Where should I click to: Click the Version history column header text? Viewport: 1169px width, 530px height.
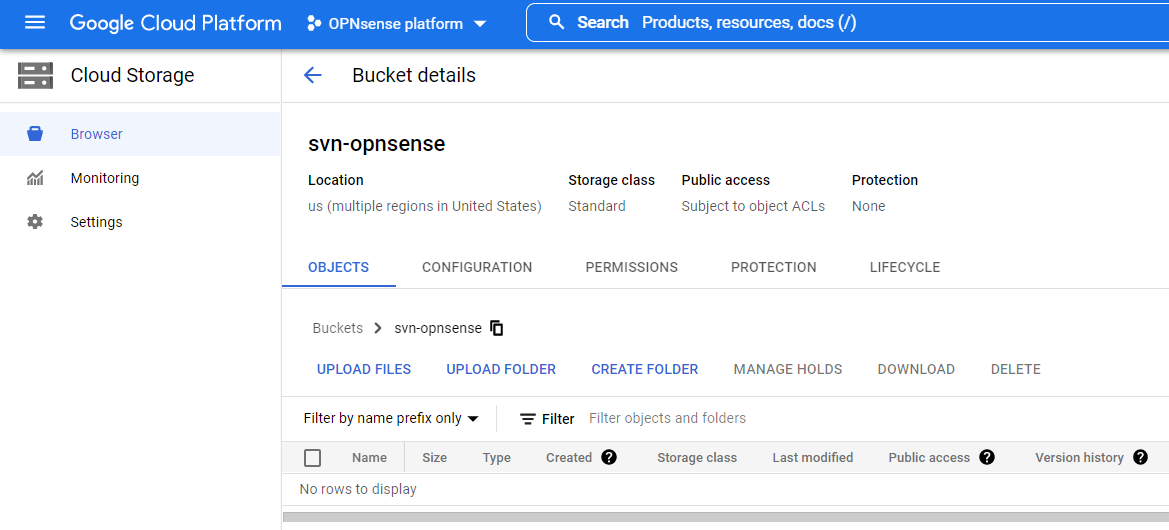pyautogui.click(x=1080, y=458)
